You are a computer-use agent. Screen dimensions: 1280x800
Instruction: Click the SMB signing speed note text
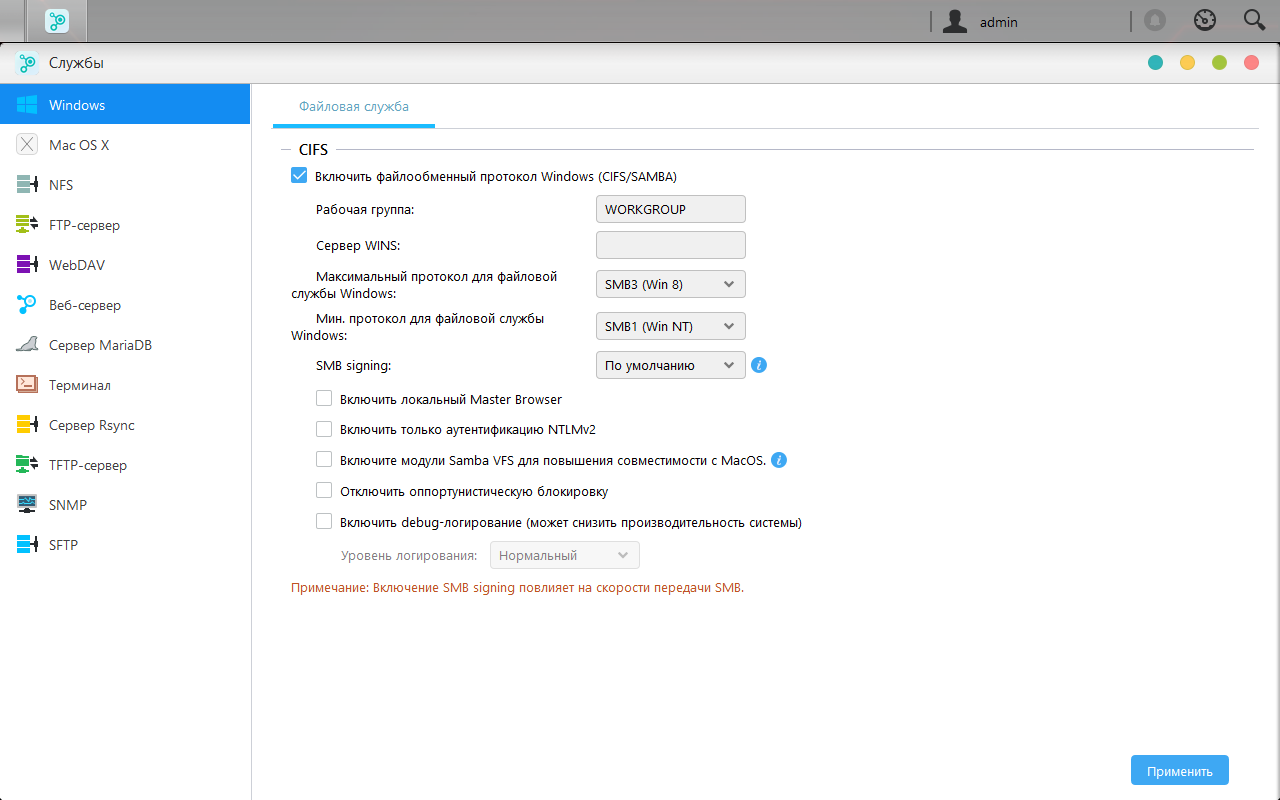tap(517, 588)
